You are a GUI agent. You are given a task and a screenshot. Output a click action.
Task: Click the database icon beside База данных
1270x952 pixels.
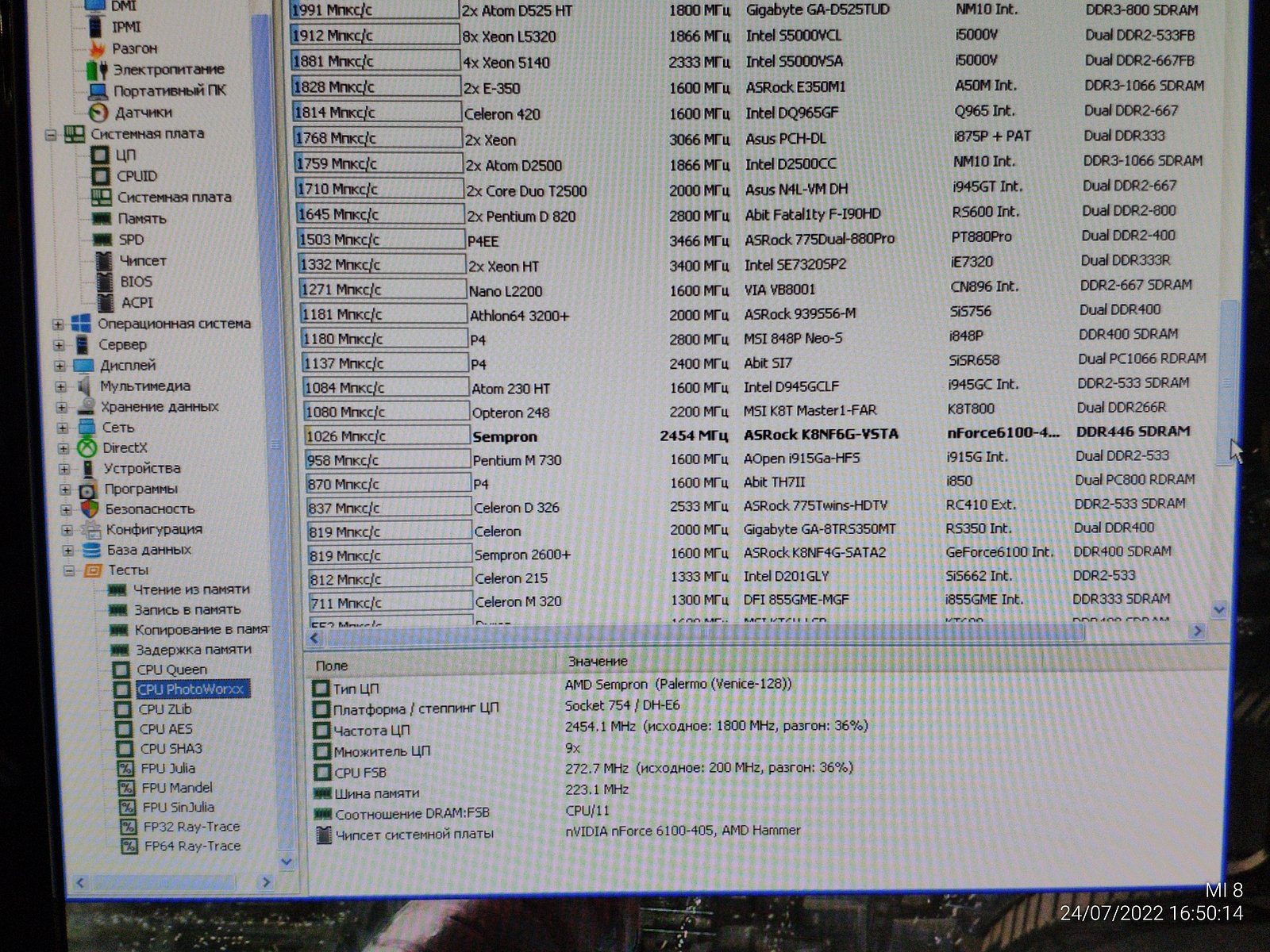click(x=92, y=551)
